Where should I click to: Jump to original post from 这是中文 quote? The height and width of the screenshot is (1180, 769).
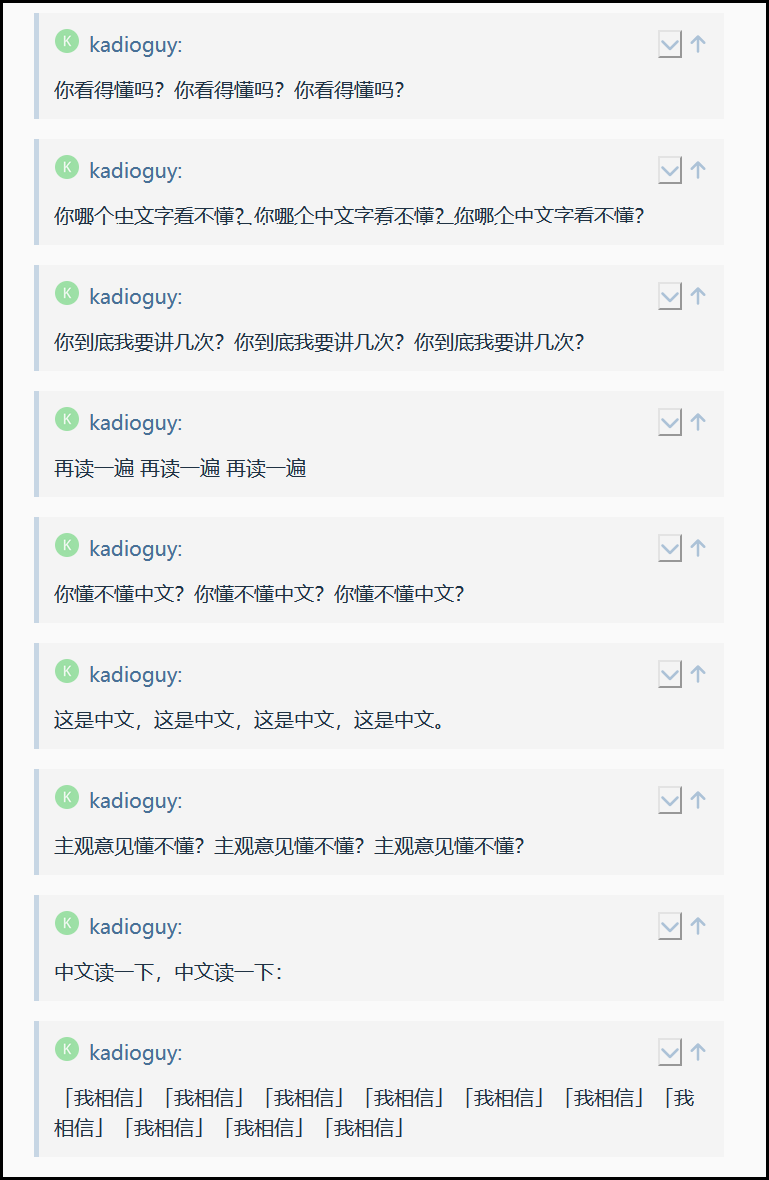698,674
